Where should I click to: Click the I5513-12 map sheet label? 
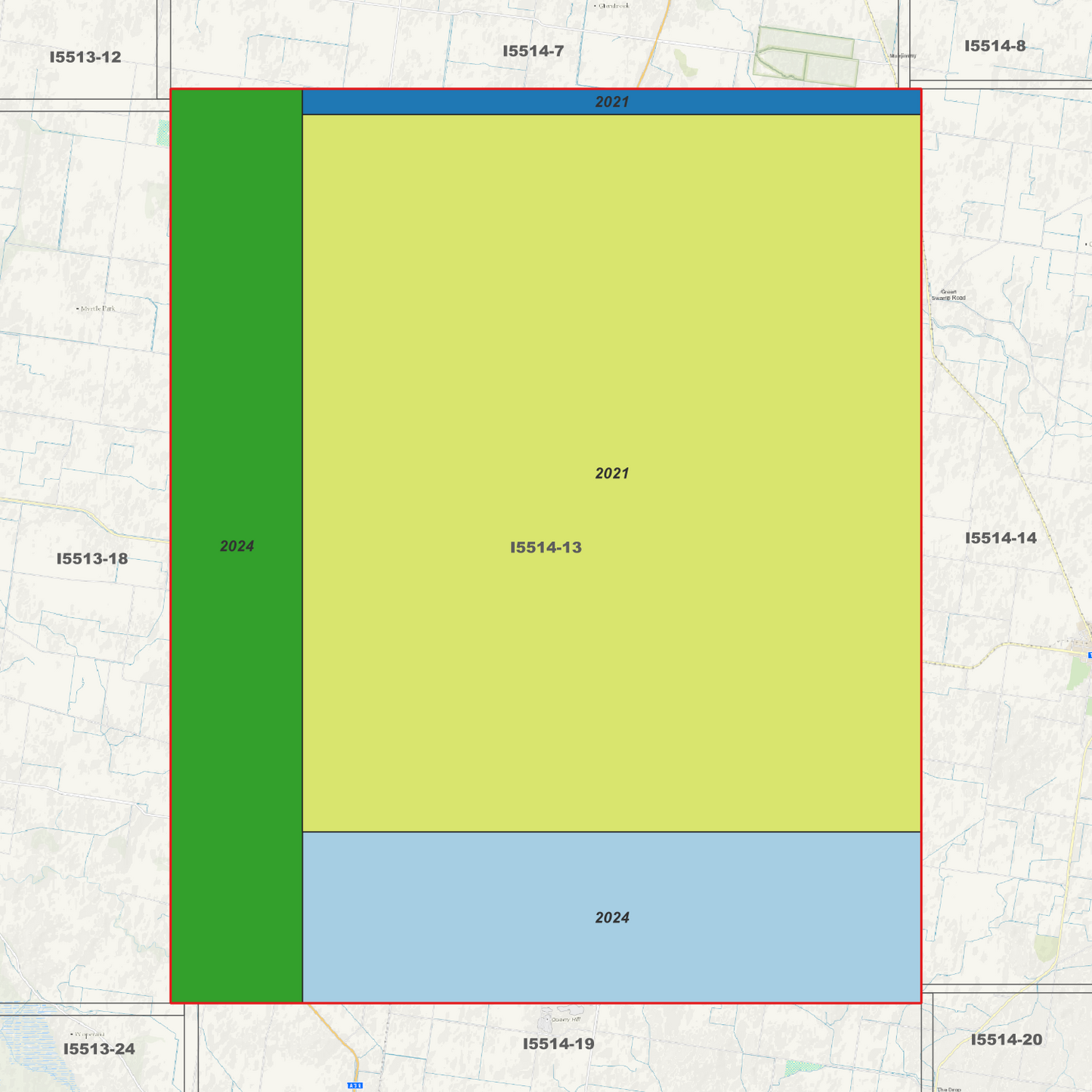(85, 57)
